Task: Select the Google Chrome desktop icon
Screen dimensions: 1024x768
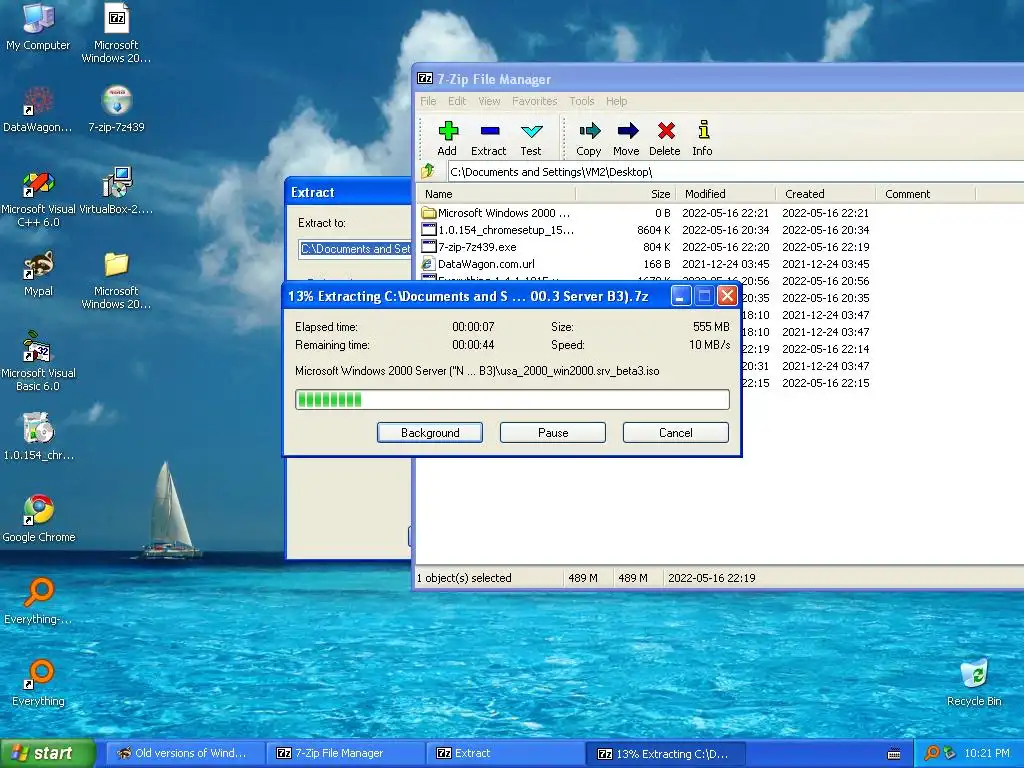Action: pos(39,519)
